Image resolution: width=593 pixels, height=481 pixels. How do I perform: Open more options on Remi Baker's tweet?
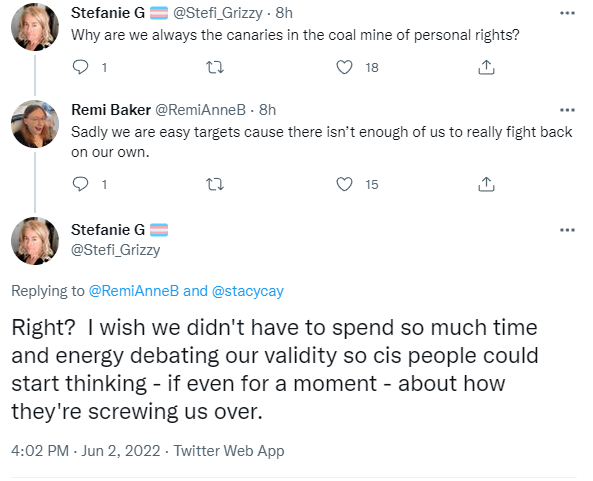pos(567,110)
